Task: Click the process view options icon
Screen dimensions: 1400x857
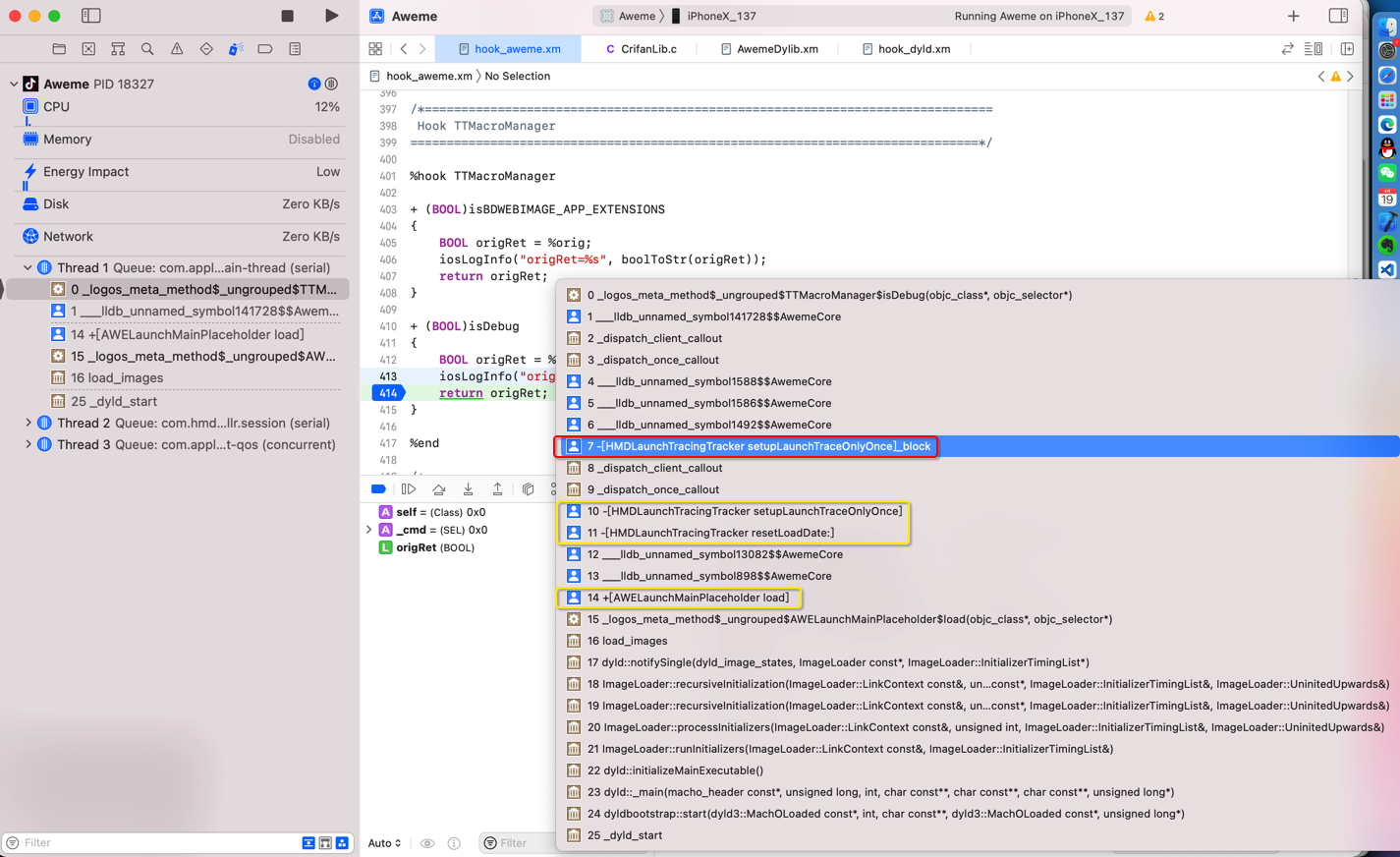Action: pyautogui.click(x=332, y=85)
